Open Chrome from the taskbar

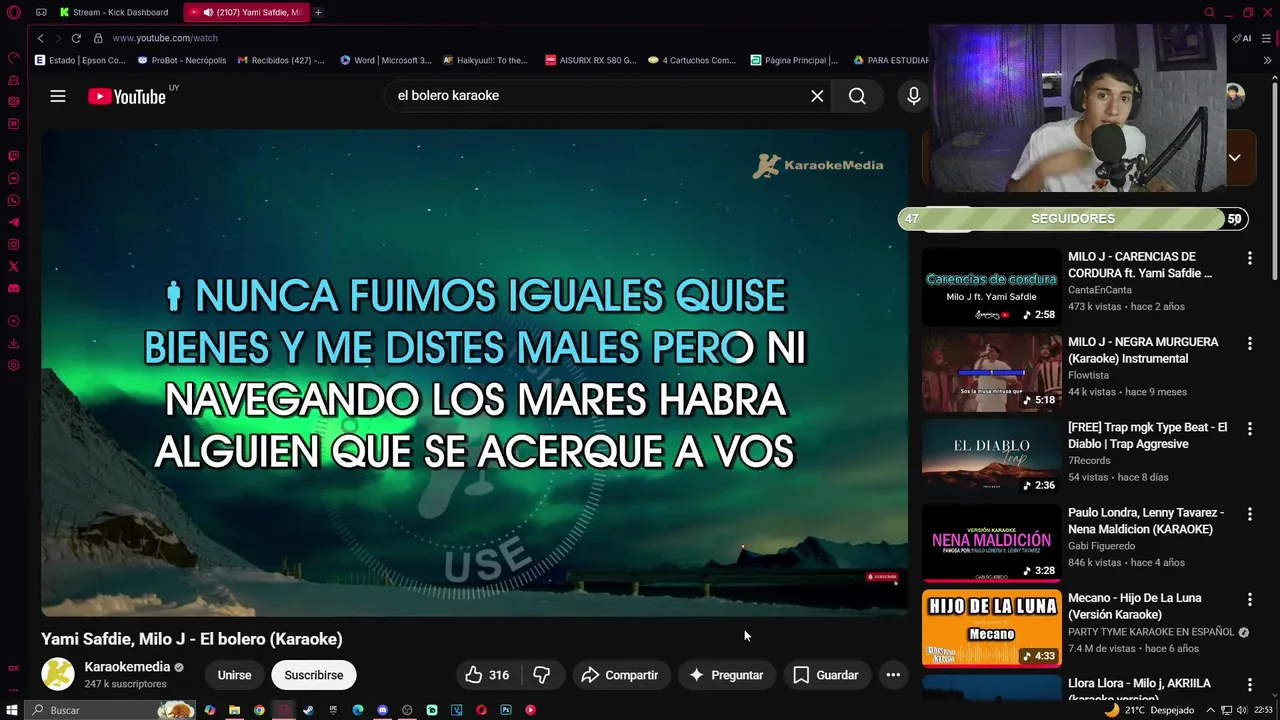[259, 710]
